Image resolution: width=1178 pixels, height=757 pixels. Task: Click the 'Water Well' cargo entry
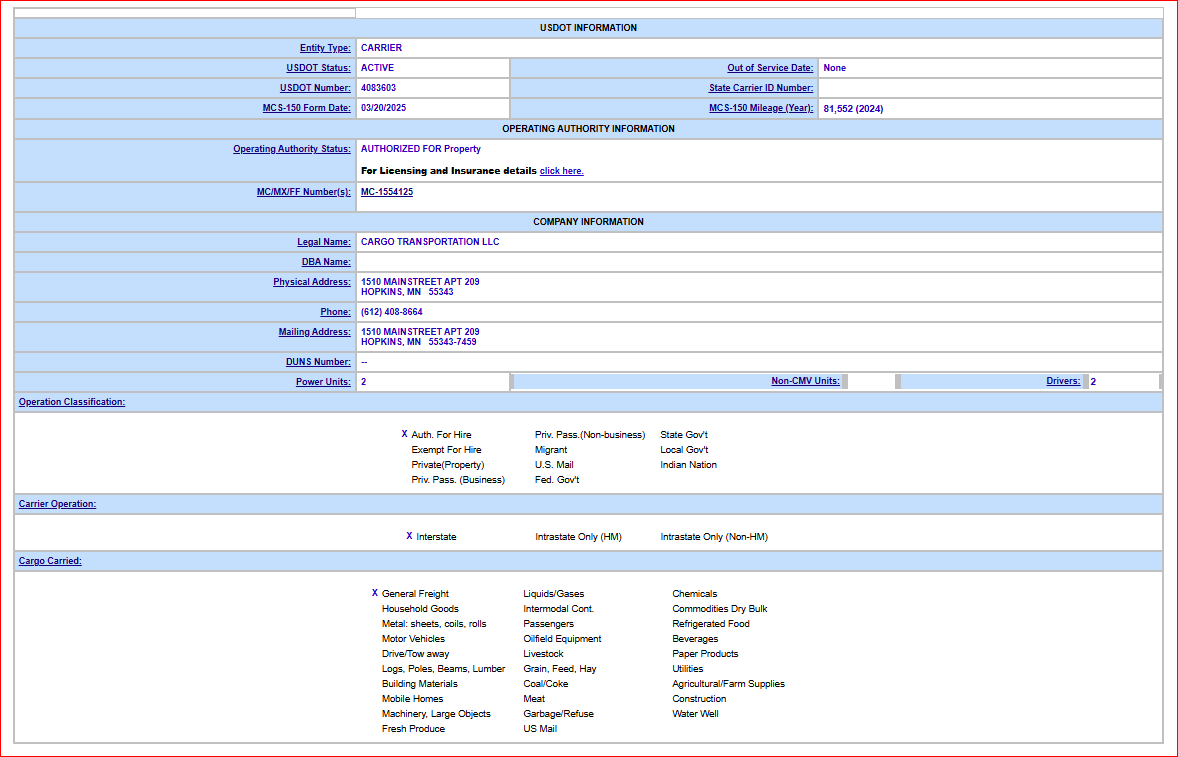click(x=695, y=714)
